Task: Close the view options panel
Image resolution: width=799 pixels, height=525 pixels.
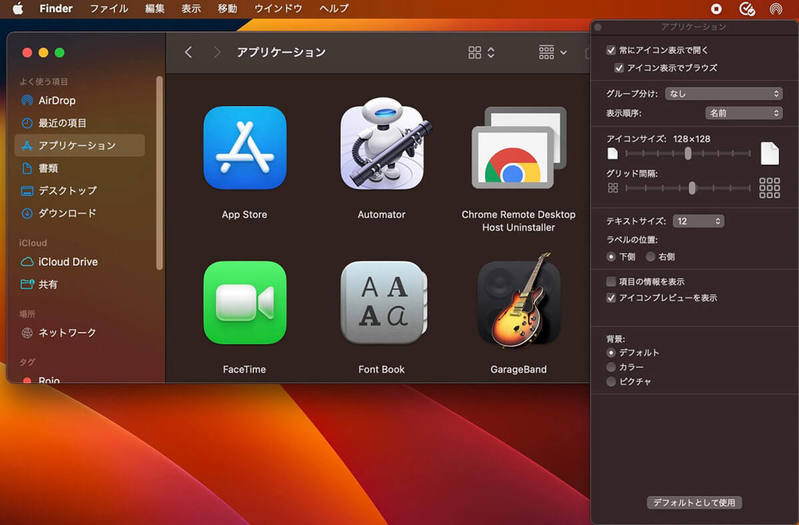Action: [598, 27]
